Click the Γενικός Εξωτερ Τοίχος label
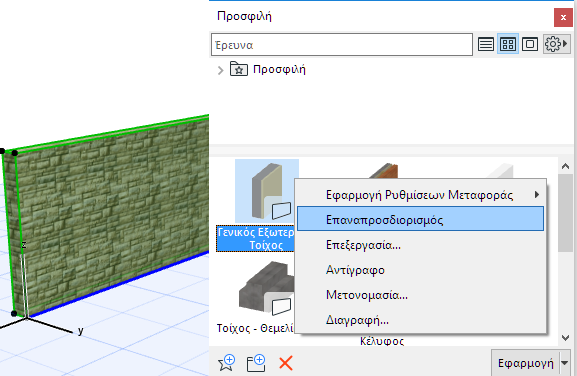Image resolution: width=577 pixels, height=376 pixels. point(256,238)
